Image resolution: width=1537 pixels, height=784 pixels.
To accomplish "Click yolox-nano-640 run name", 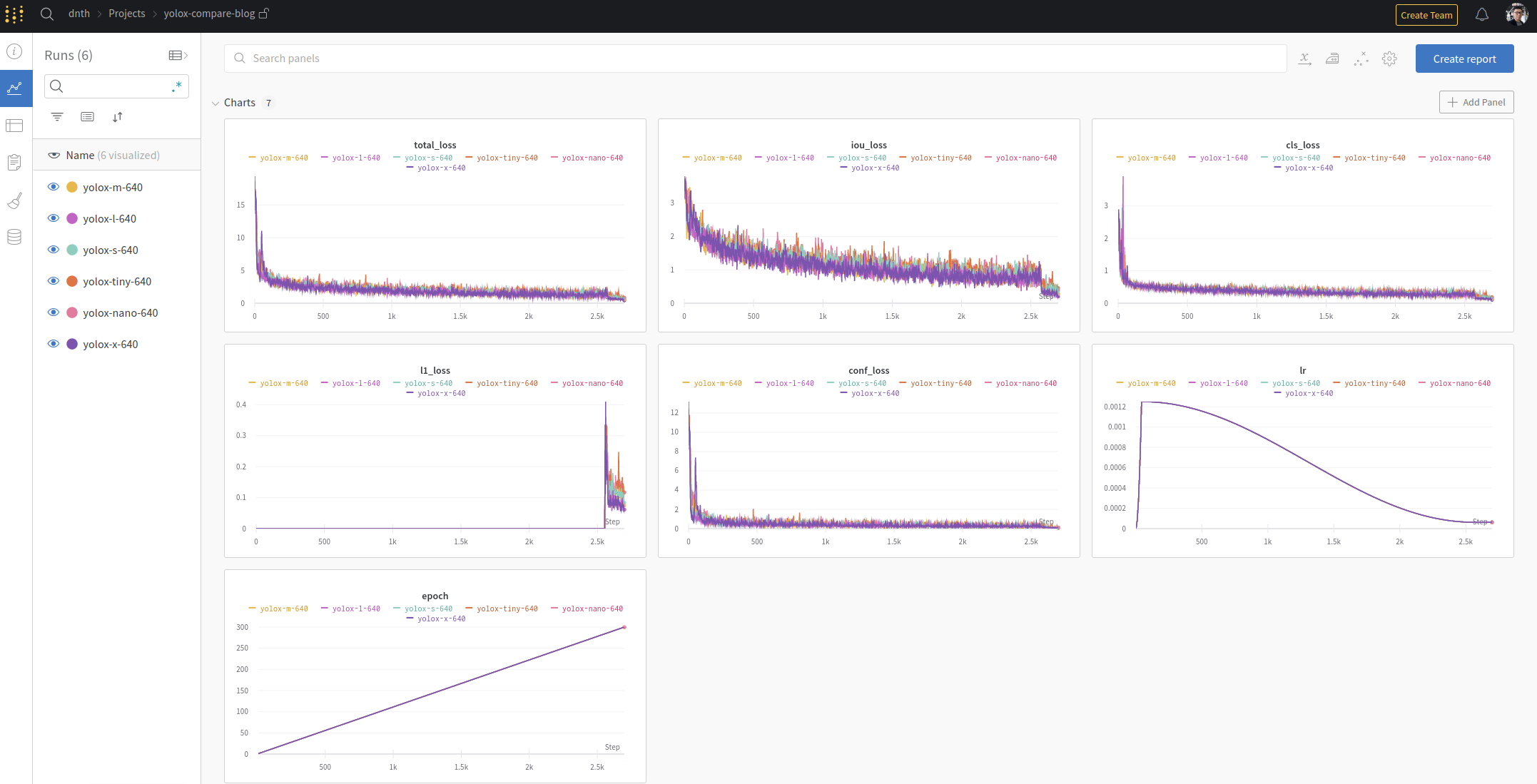I will pyautogui.click(x=121, y=312).
